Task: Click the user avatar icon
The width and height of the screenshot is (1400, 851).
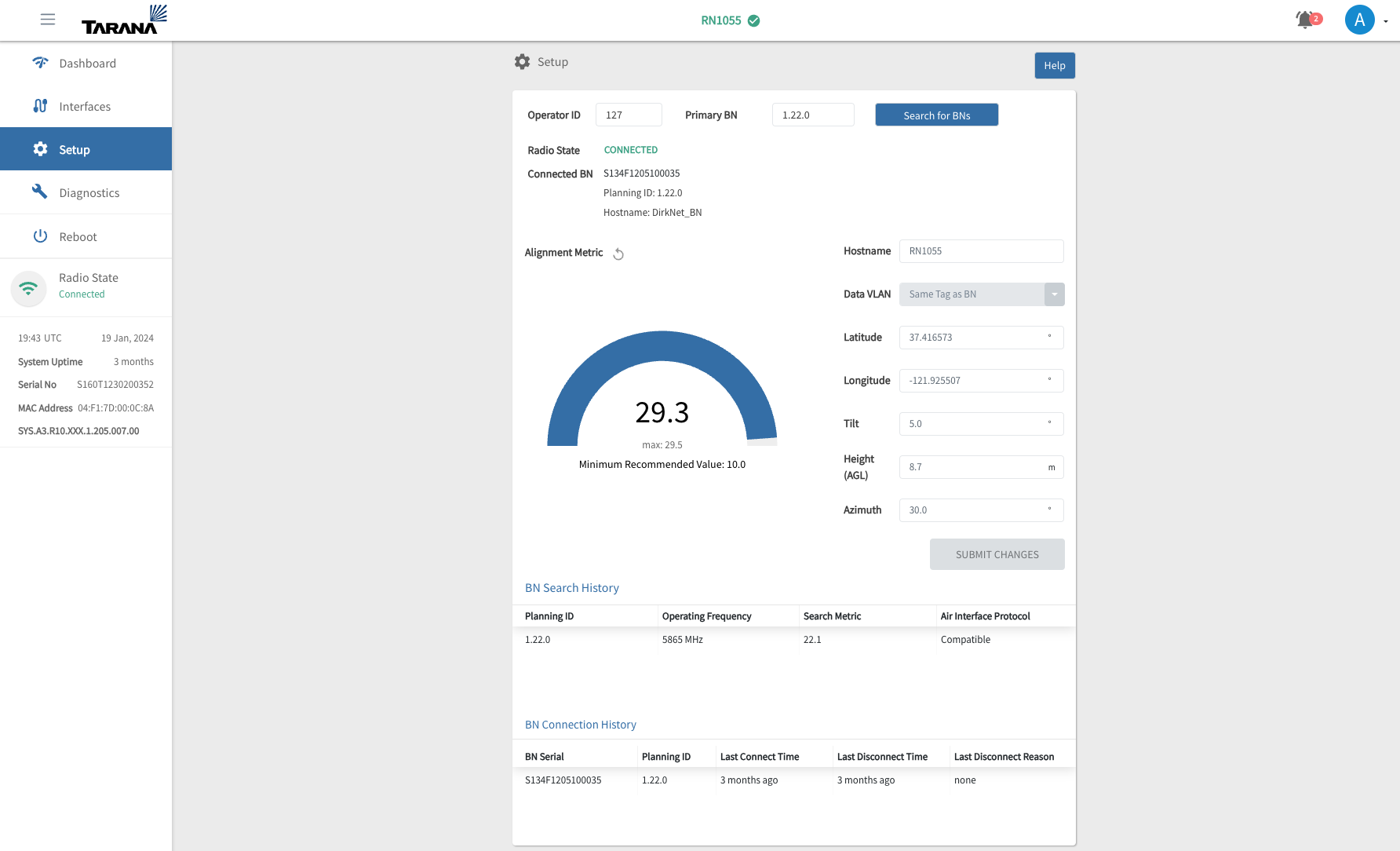Action: 1359,20
